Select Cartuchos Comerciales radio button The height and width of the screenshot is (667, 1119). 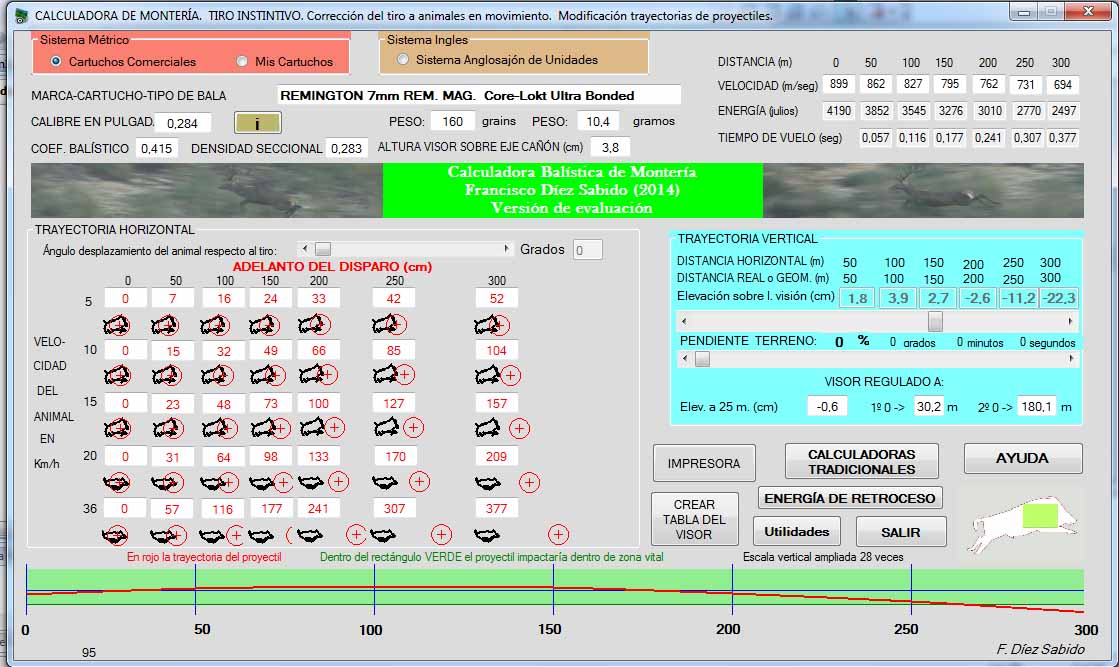(x=56, y=62)
